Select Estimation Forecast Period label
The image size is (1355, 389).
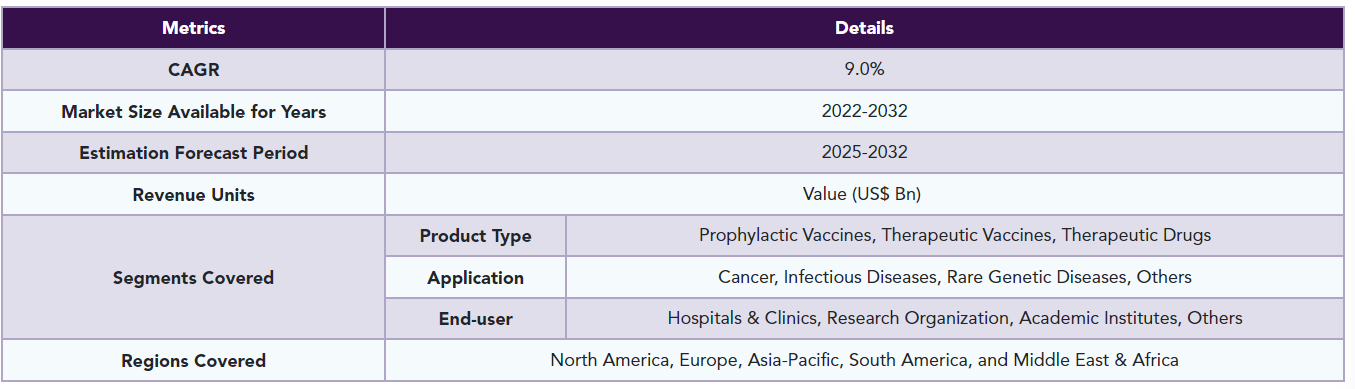tap(194, 153)
